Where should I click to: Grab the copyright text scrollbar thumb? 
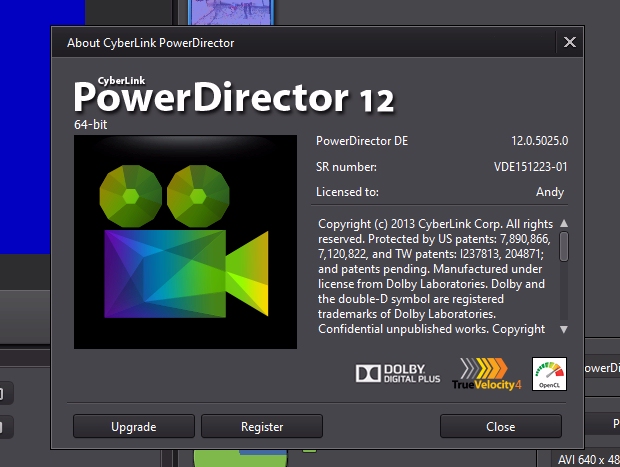point(564,246)
